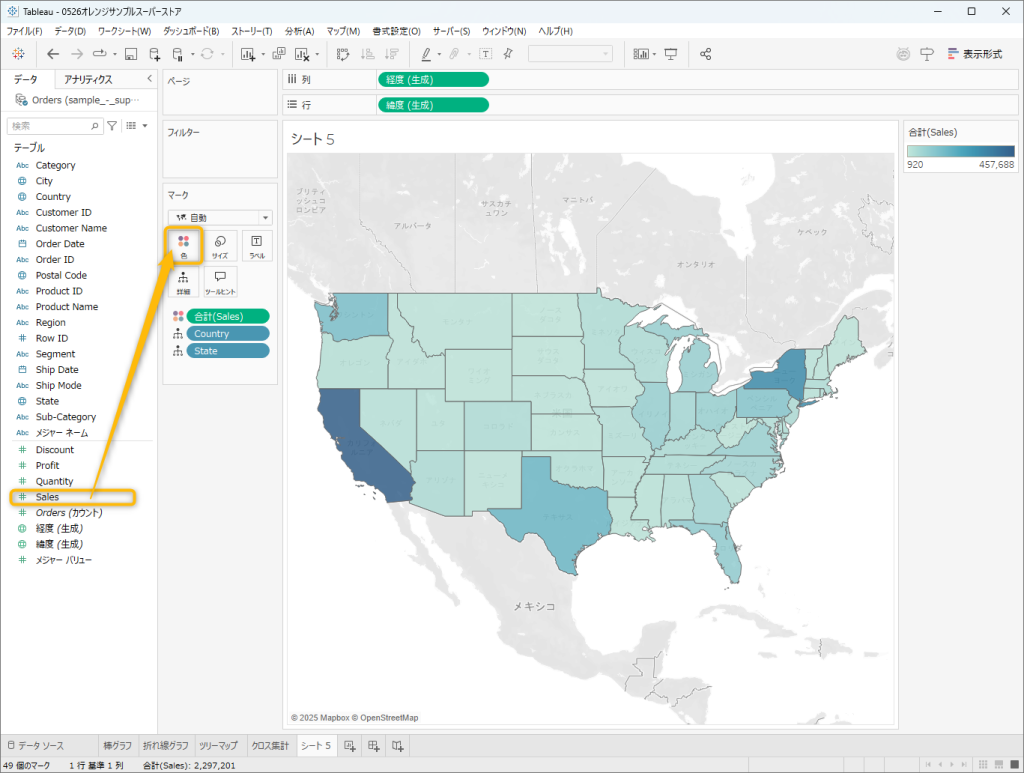Collapse the data side pane with the chevron

tap(149, 79)
